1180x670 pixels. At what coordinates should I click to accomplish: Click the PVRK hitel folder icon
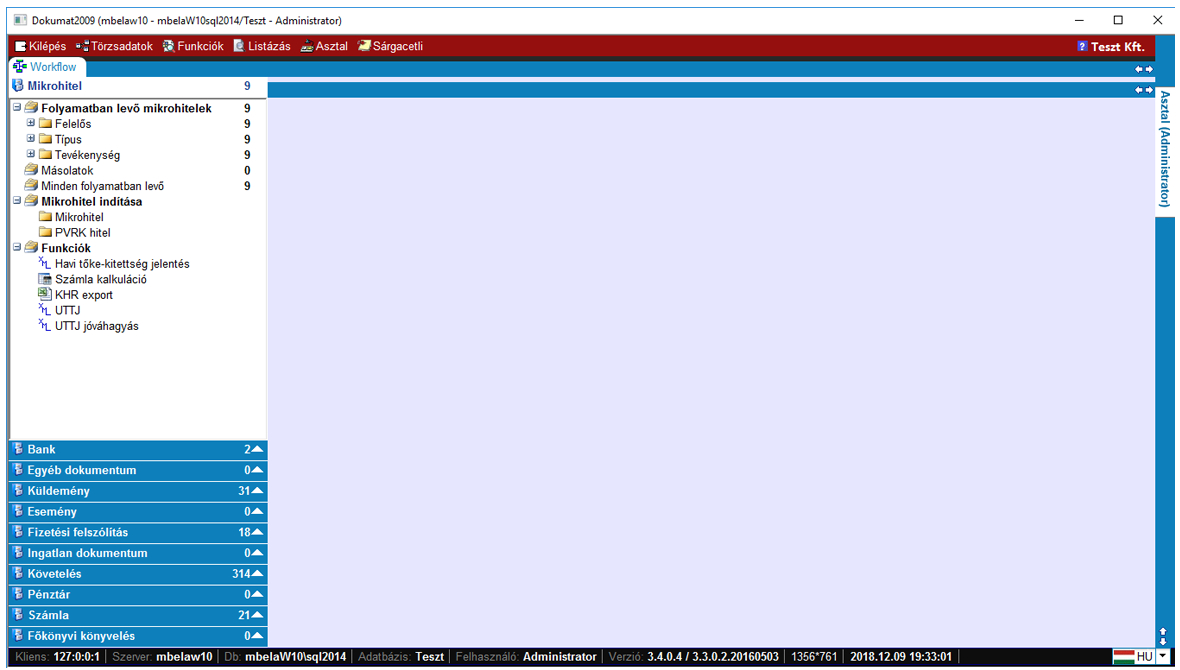coord(45,233)
